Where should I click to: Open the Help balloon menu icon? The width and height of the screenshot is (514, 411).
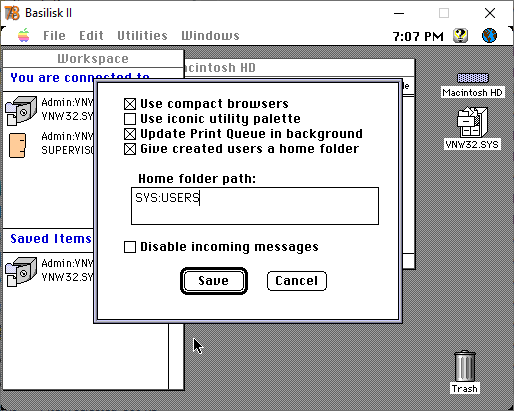click(460, 35)
